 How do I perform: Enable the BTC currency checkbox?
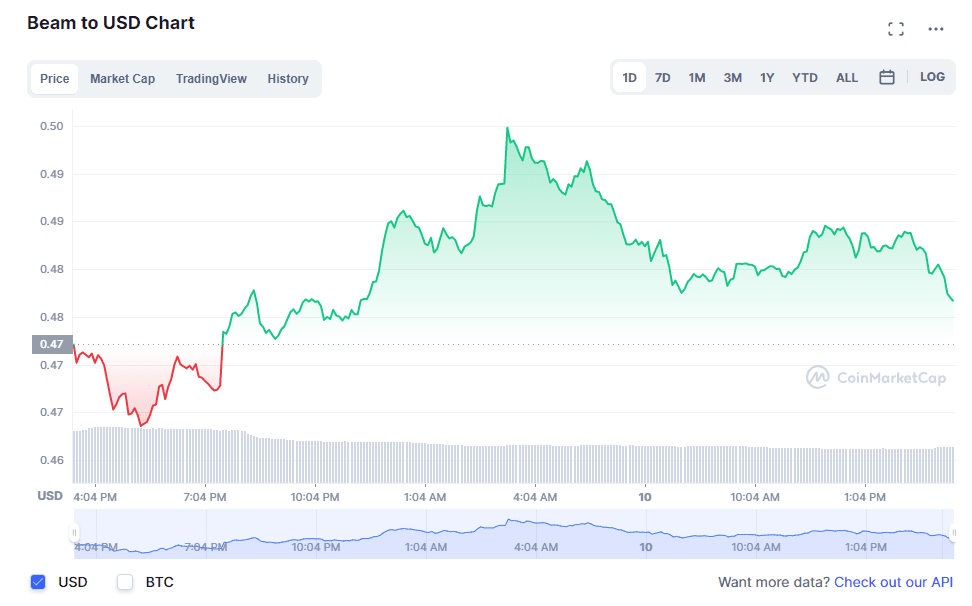click(125, 582)
